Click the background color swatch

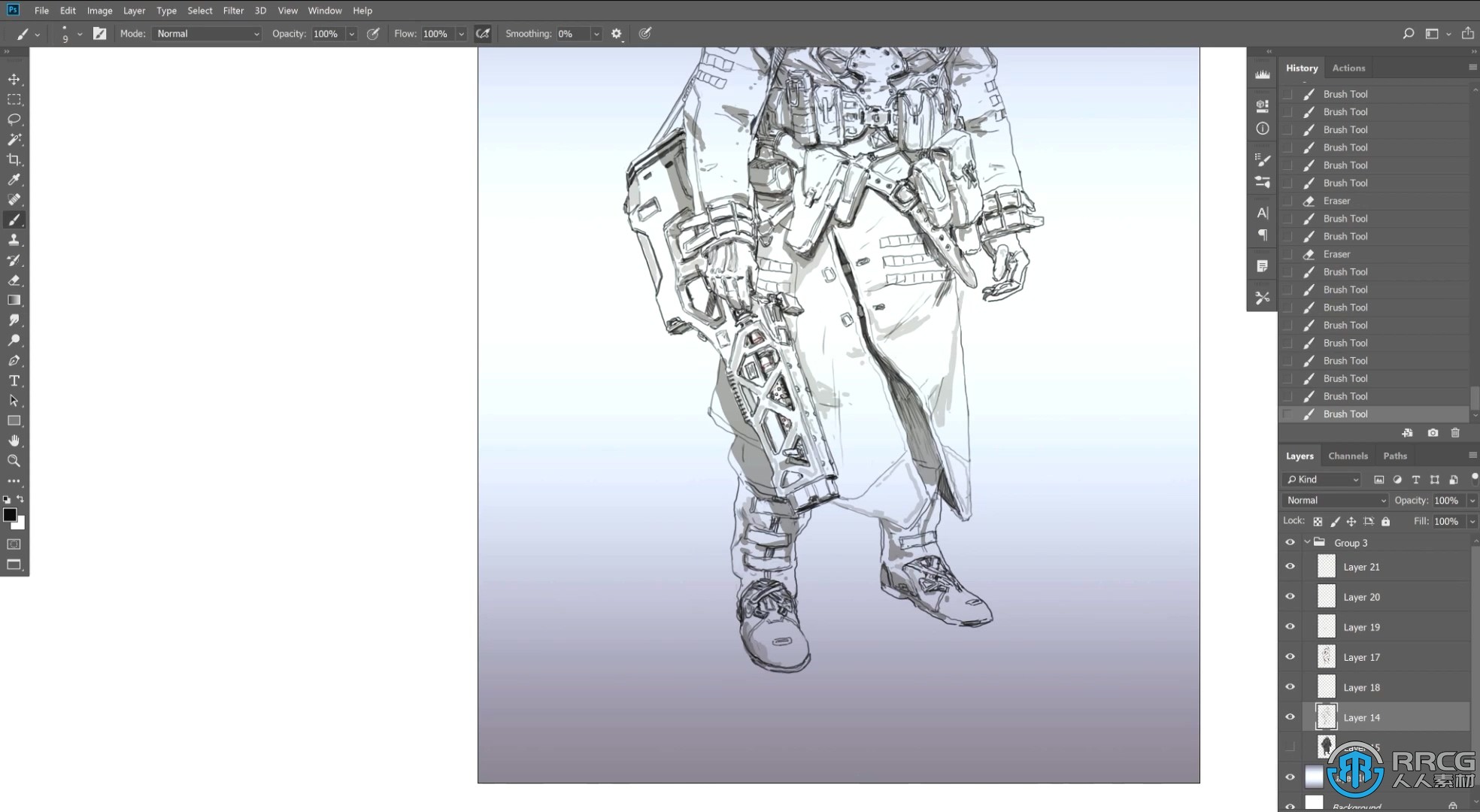point(20,524)
